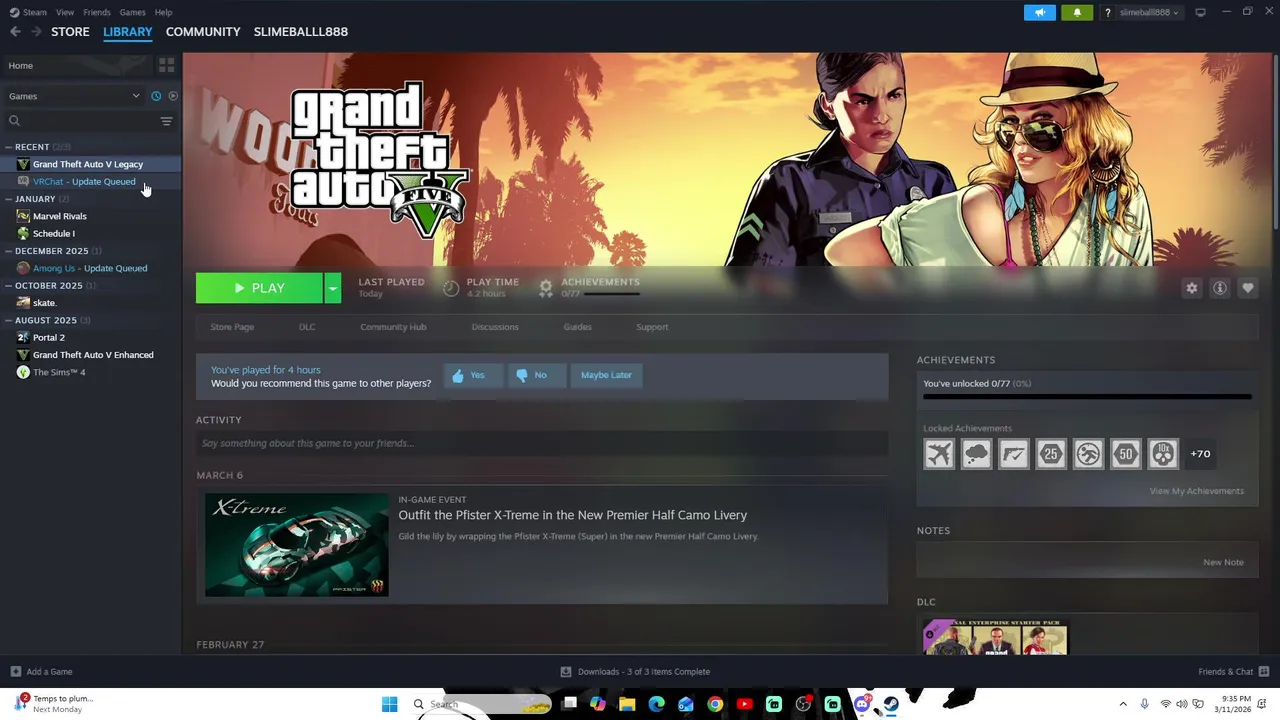Viewport: 1280px width, 720px height.
Task: Open the Games menu
Action: pos(132,12)
